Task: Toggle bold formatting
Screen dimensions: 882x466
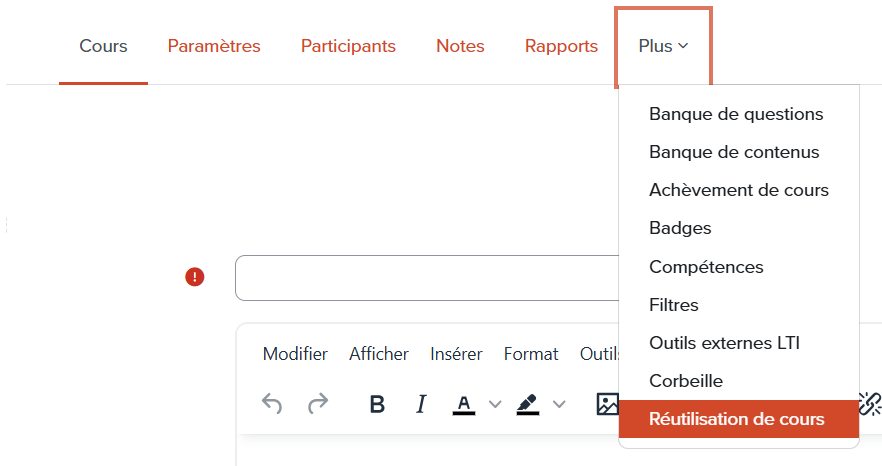Action: point(377,404)
